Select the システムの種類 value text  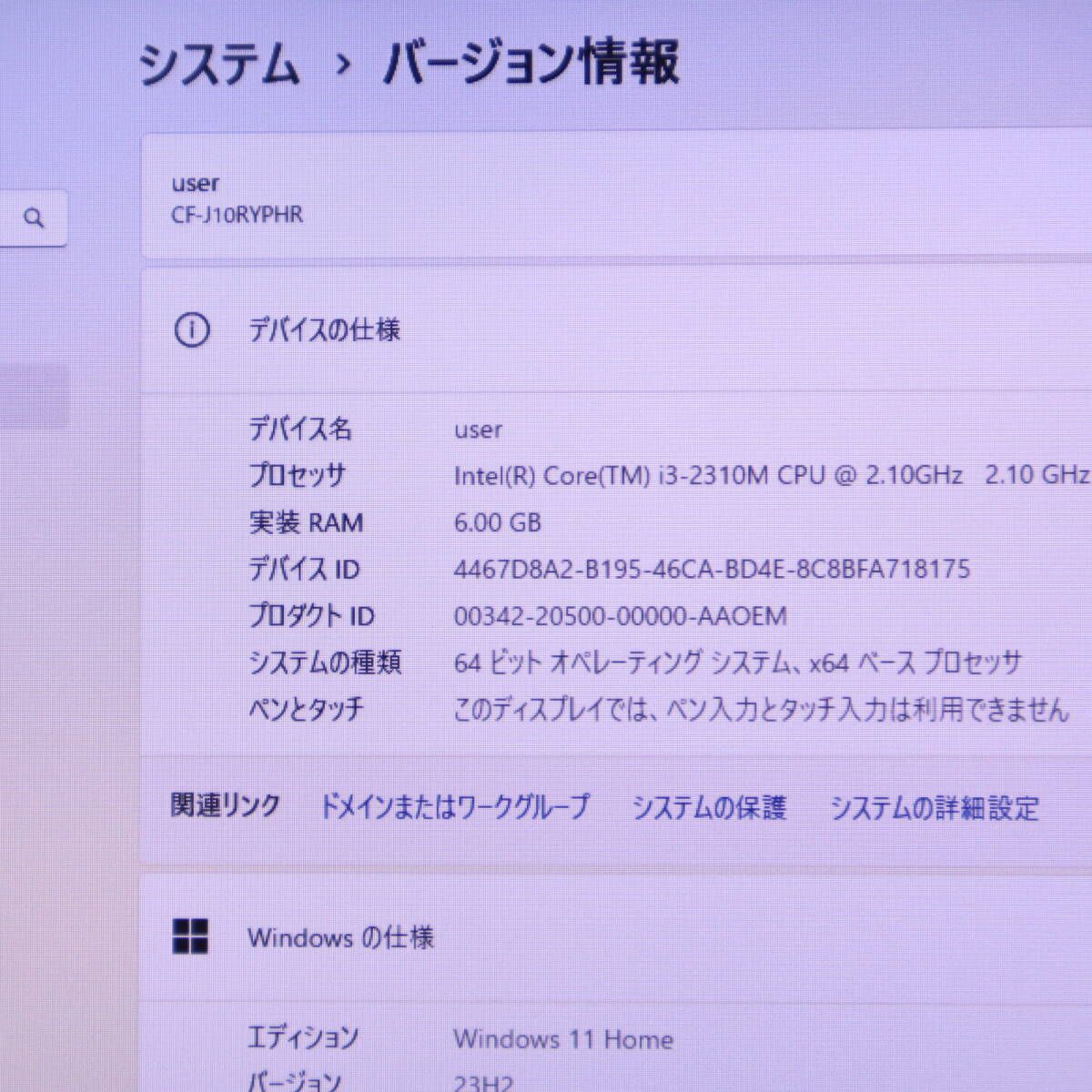pos(738,662)
